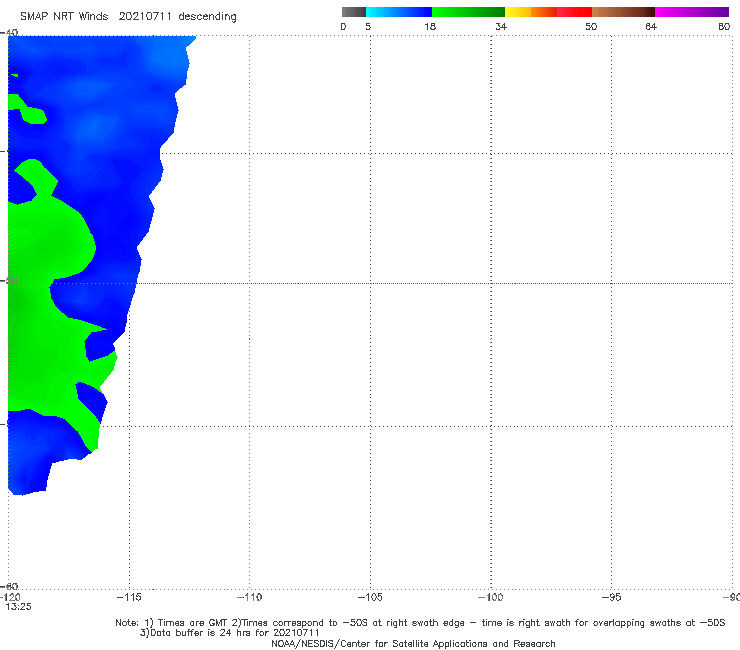The image size is (740, 650).
Task: Click the '-95' longitude axis label
Action: 611,598
